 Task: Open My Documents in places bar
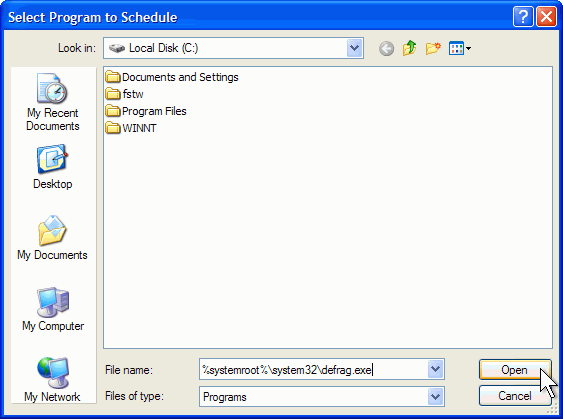tap(52, 237)
